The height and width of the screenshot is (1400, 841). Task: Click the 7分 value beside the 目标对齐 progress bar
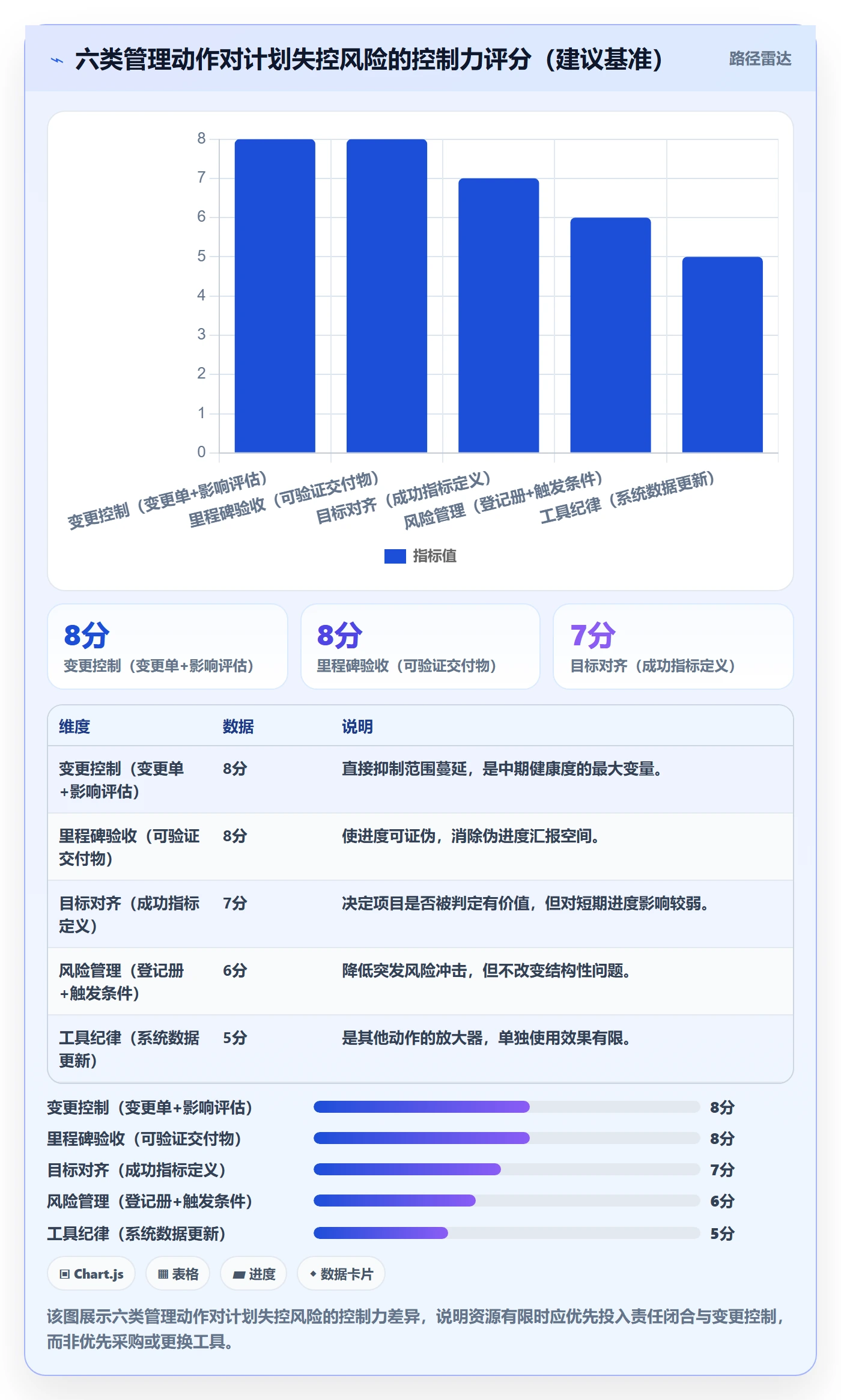722,1170
